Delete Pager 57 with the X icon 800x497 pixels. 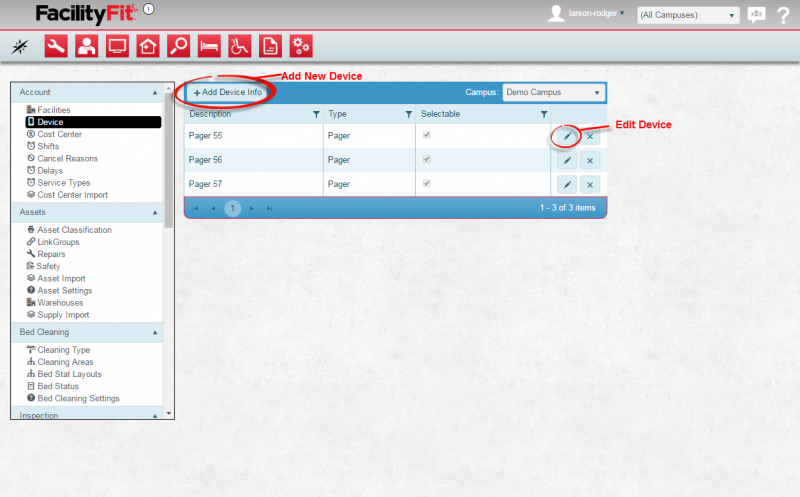coord(590,184)
